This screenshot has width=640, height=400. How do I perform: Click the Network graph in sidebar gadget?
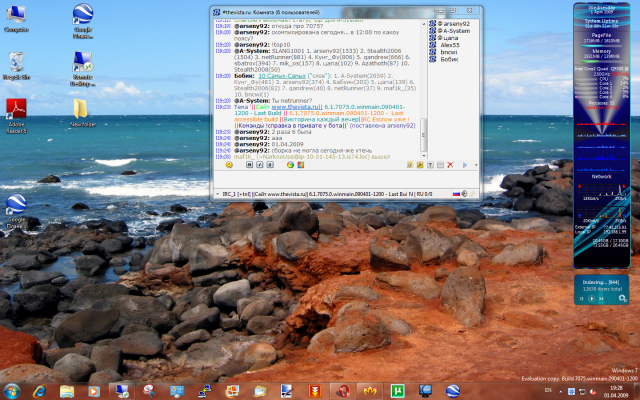tap(602, 191)
